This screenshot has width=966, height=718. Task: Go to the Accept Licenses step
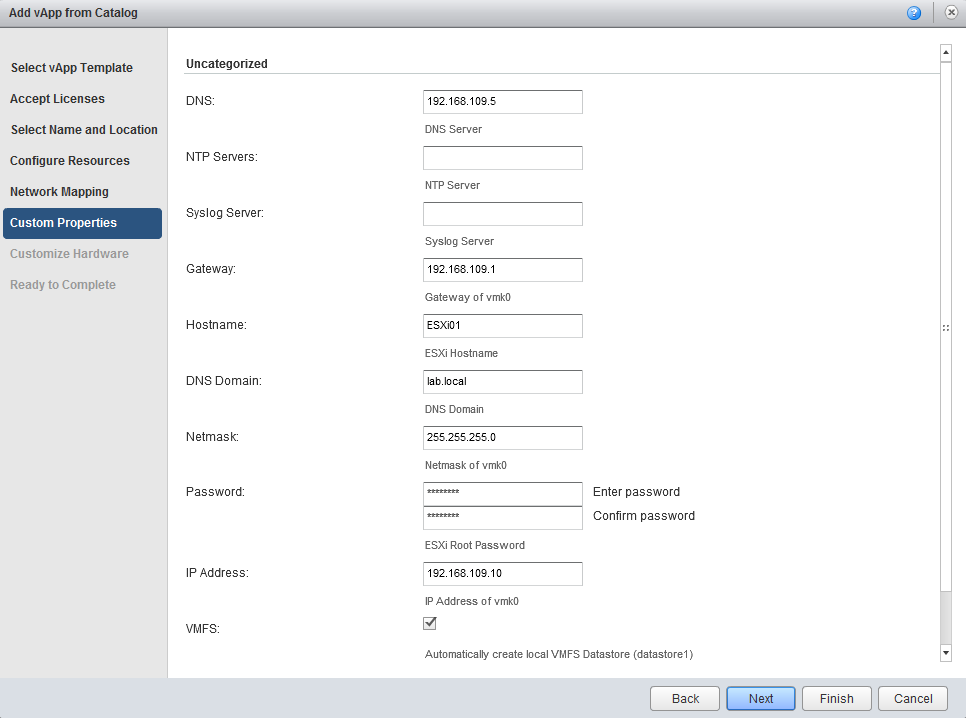57,99
